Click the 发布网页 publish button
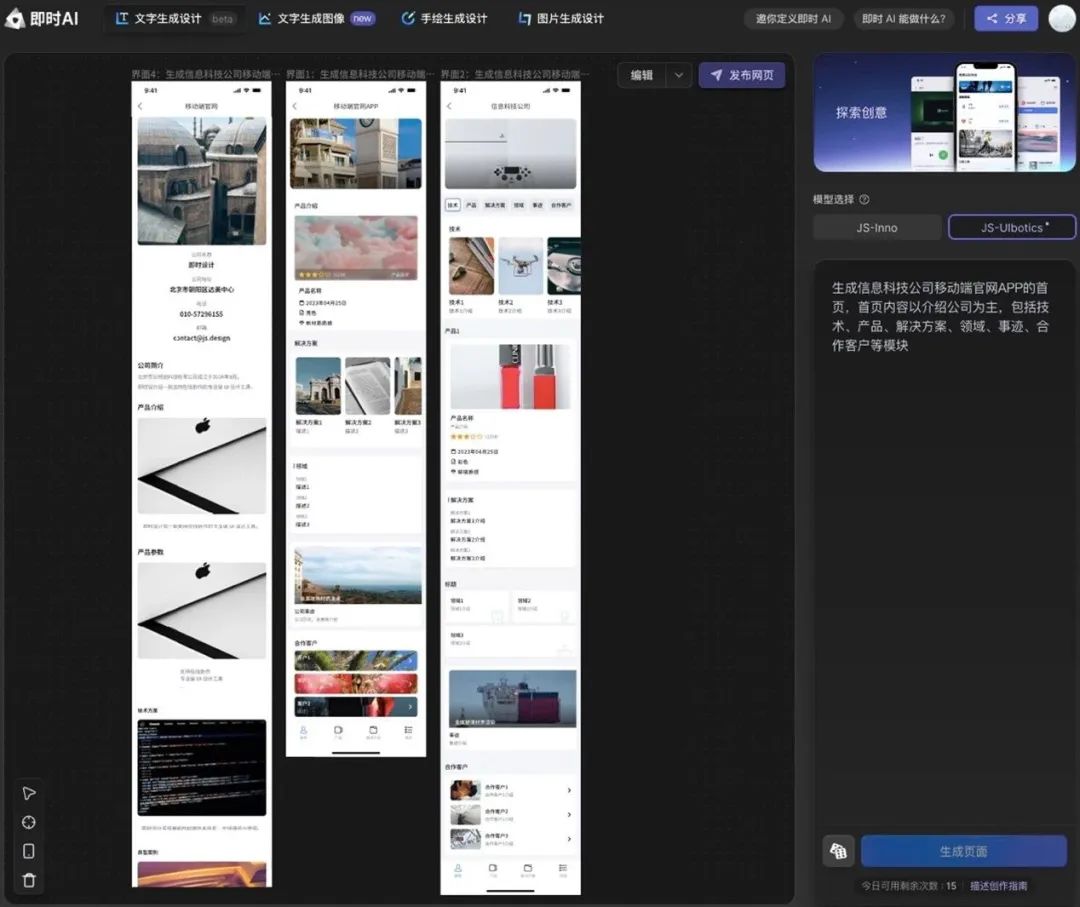Image resolution: width=1080 pixels, height=907 pixels. click(742, 75)
